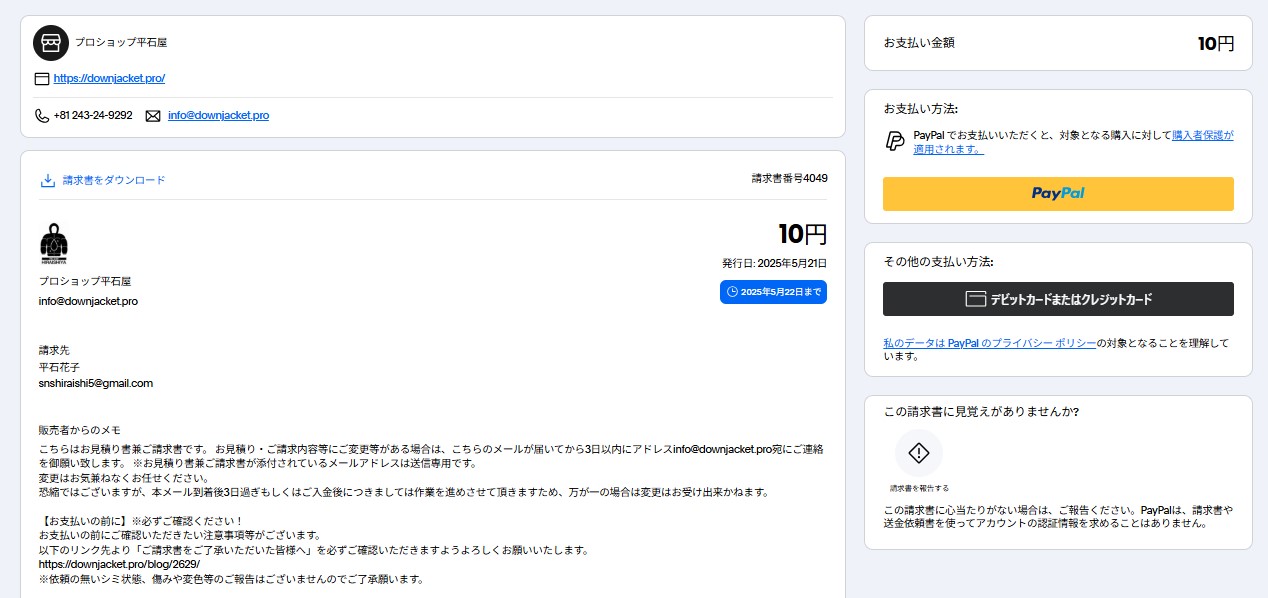Screen dimensions: 1268x598
Task: Choose デビットカードまたはクレジットカード payment button
Action: (x=1057, y=299)
